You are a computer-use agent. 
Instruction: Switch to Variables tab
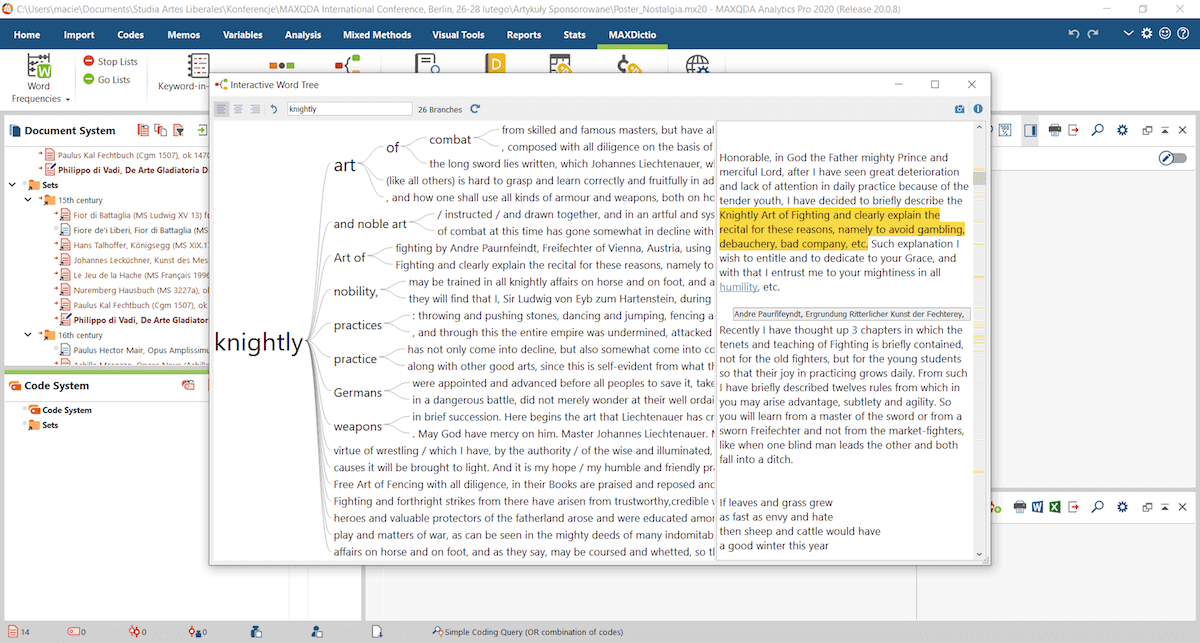click(242, 35)
